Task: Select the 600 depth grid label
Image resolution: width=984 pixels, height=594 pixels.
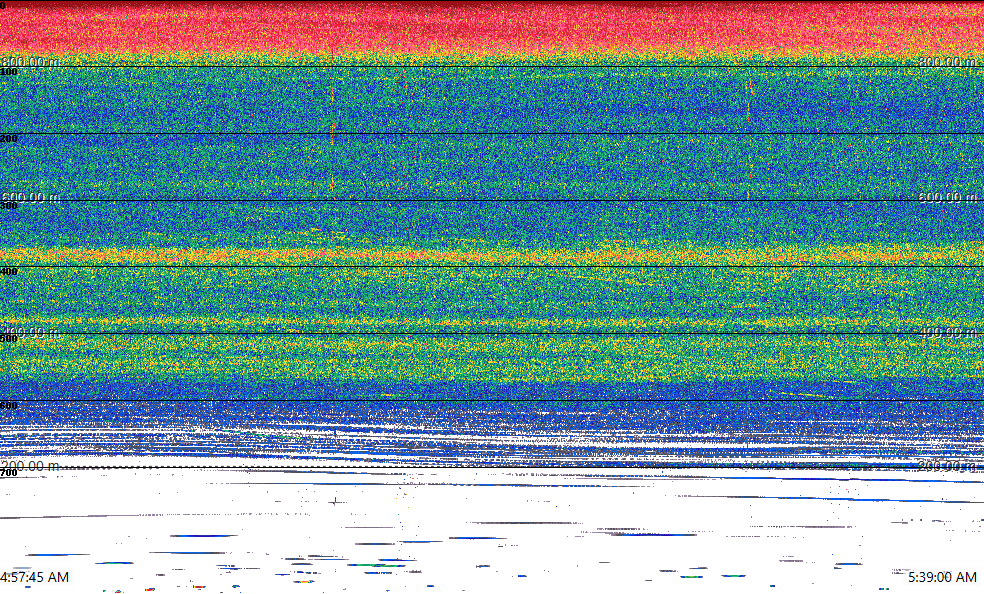Action: [x=9, y=405]
